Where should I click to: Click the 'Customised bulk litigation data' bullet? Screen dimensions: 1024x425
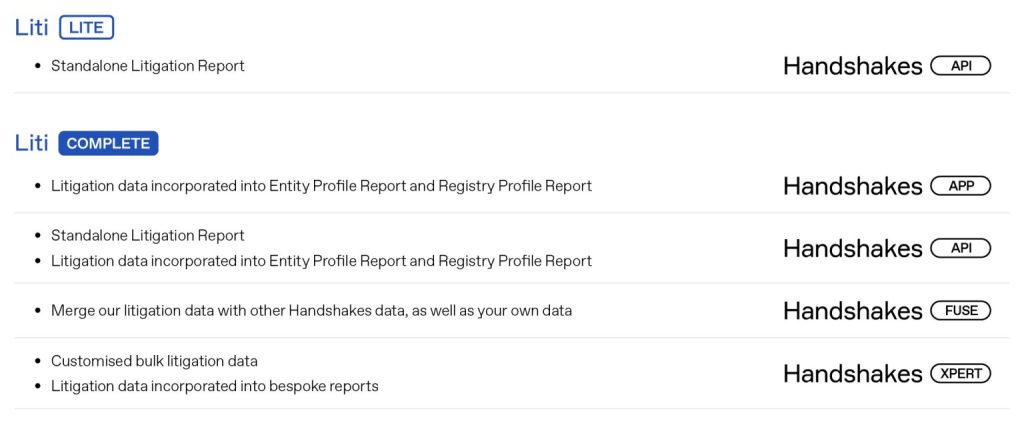154,361
